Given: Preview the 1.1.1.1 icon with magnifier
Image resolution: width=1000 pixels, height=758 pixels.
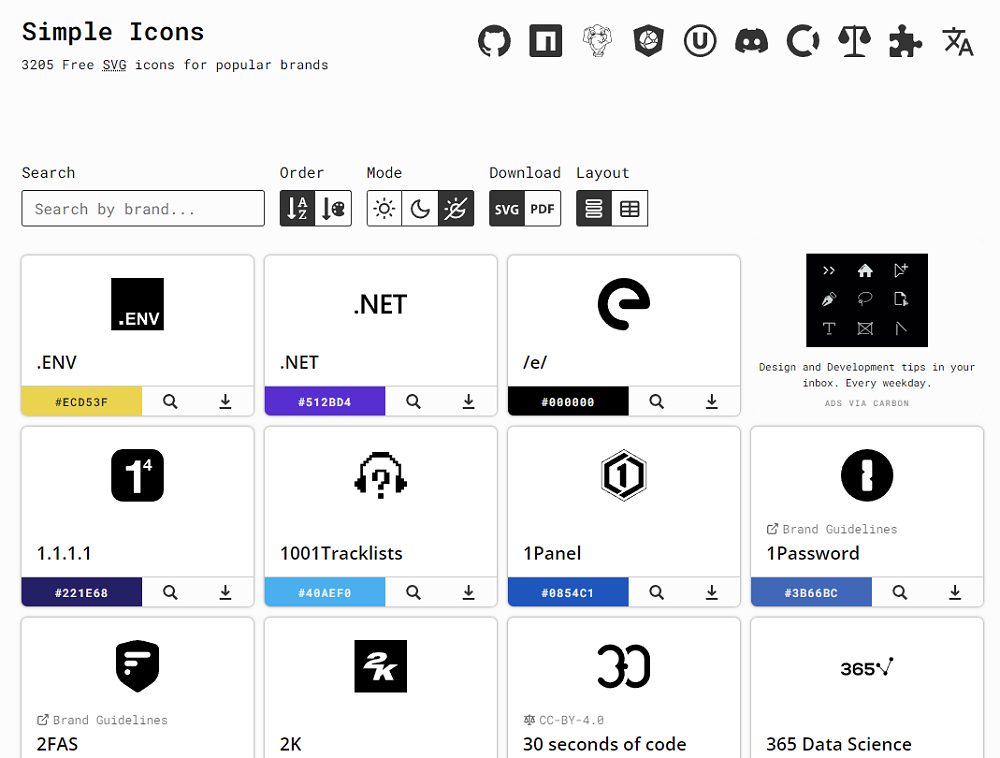Looking at the screenshot, I should pos(170,592).
